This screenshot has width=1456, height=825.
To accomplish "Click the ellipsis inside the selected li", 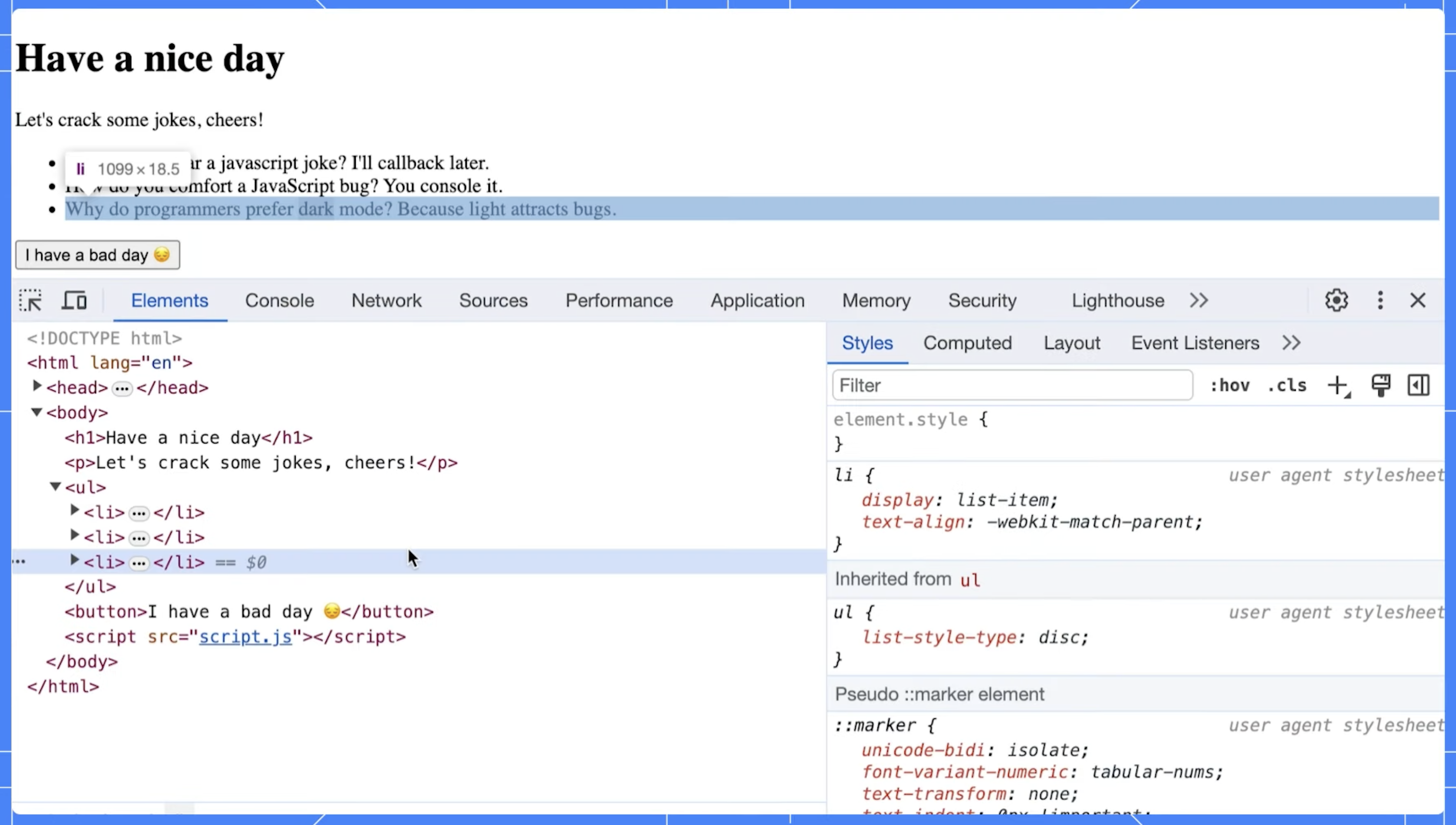I will coord(139,563).
